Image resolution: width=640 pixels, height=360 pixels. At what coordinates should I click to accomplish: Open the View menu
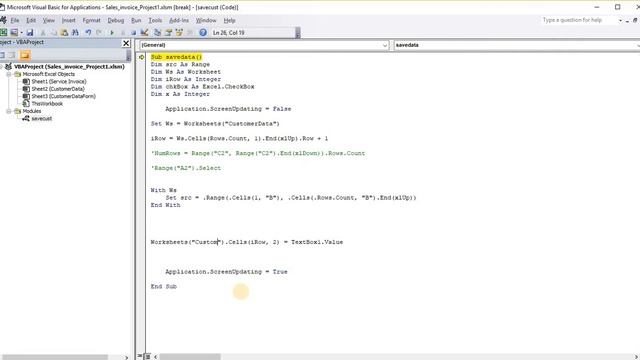(x=49, y=20)
